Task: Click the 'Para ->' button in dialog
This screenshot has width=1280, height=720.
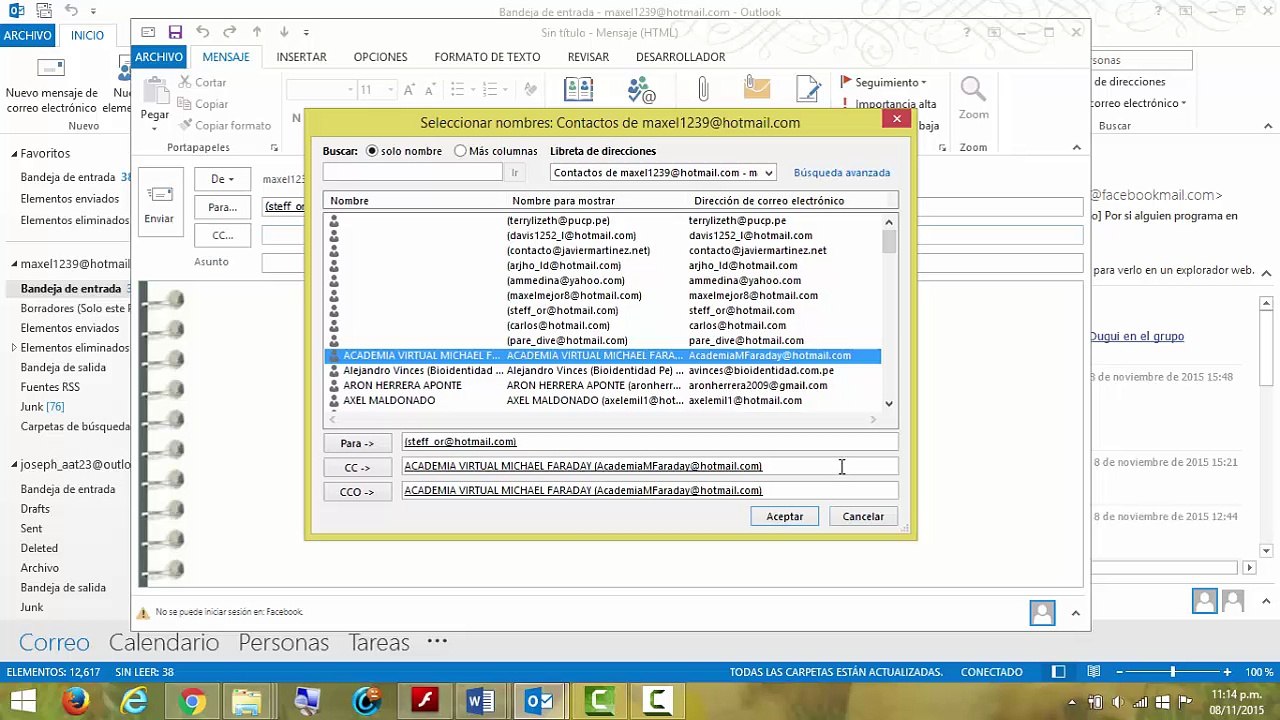Action: 357,443
